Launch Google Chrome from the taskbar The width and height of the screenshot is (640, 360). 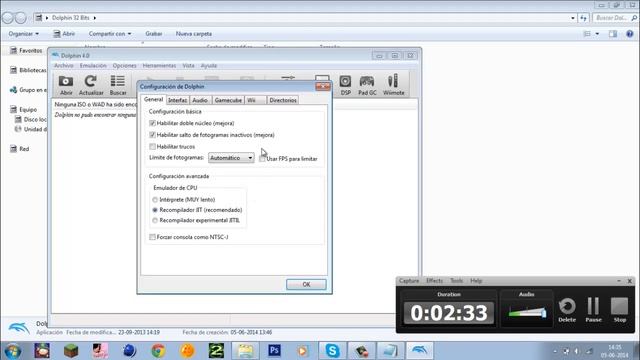pos(158,351)
